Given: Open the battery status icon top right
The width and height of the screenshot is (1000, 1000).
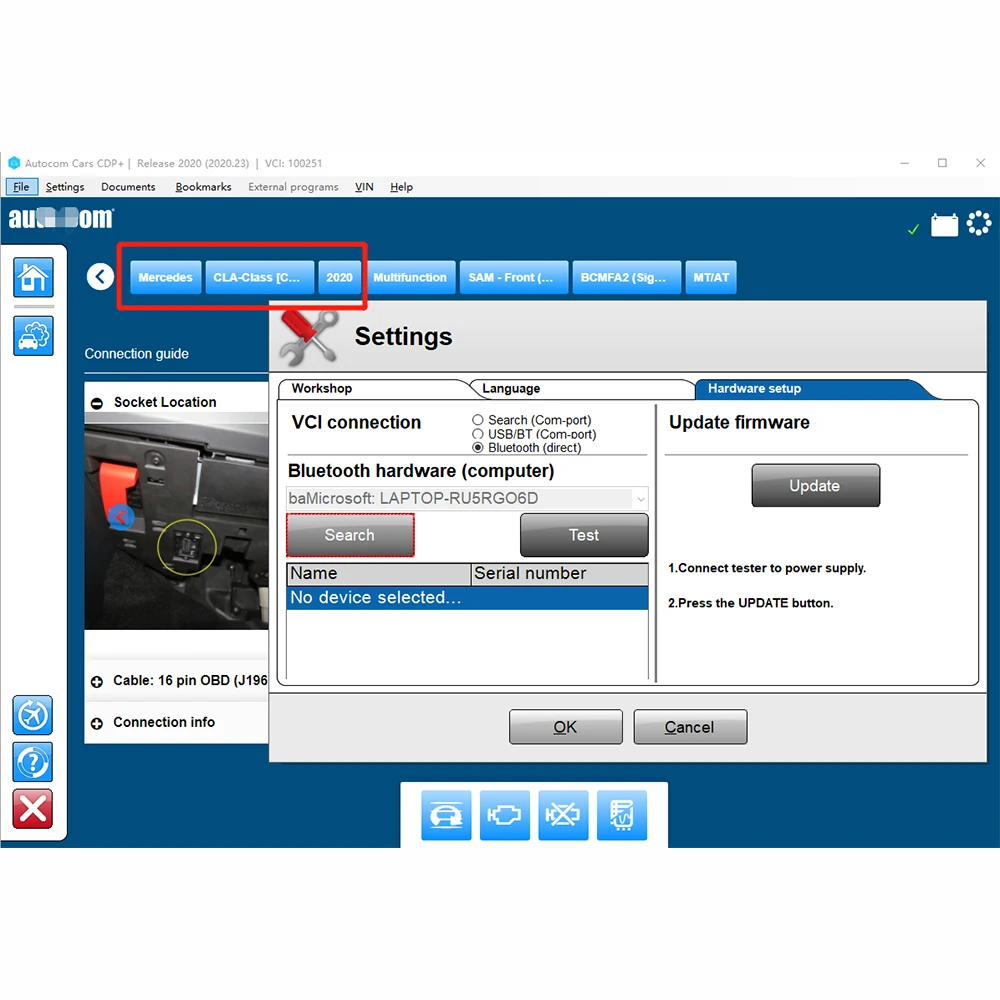Looking at the screenshot, I should pos(944,225).
